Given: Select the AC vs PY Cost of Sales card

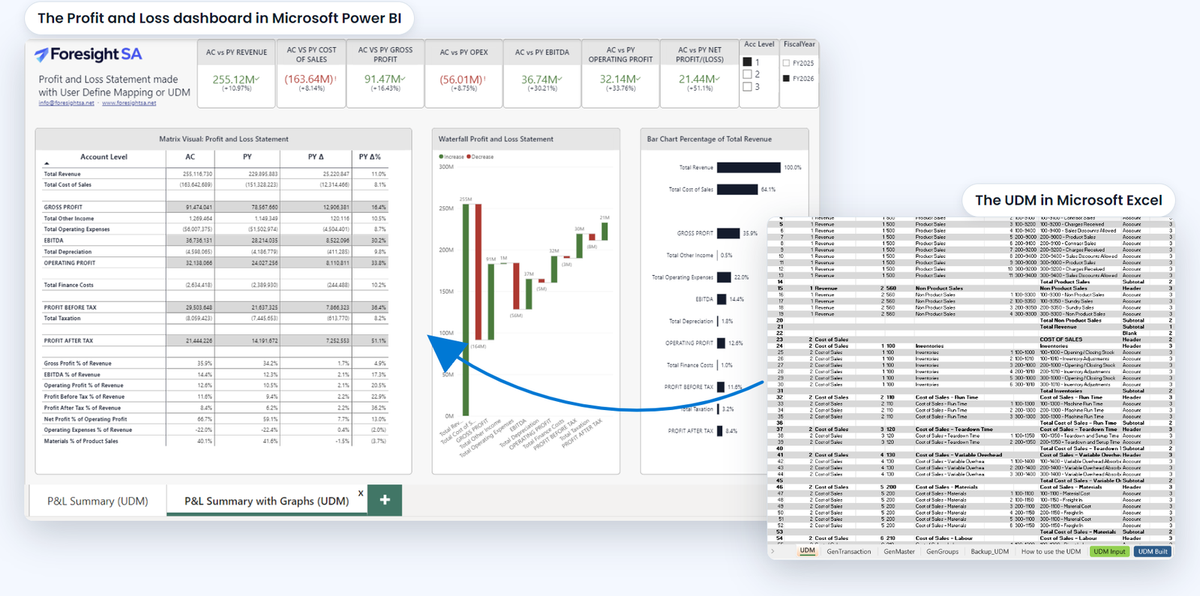Looking at the screenshot, I should [313, 73].
